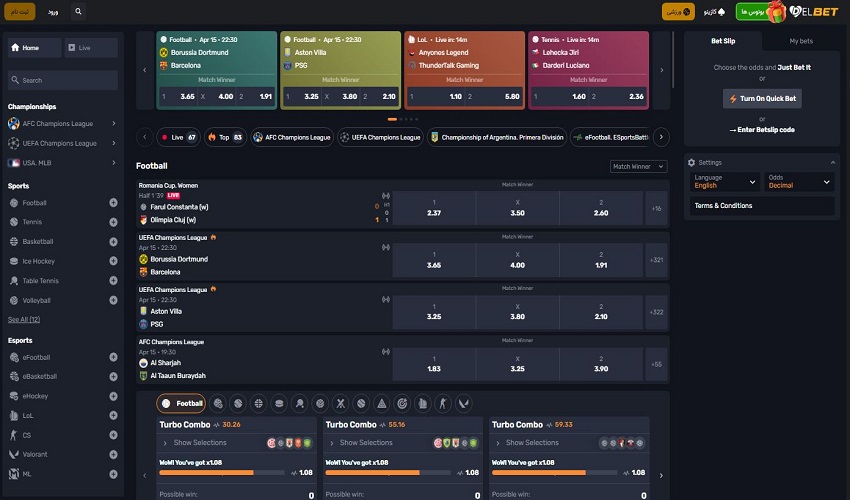Select odds 1.83 for Al Sharjah

pyautogui.click(x=434, y=364)
